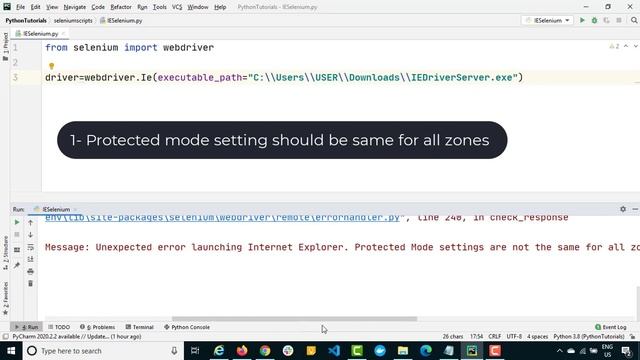Open the VCS menu
This screenshot has height=360, width=640.
177,7
